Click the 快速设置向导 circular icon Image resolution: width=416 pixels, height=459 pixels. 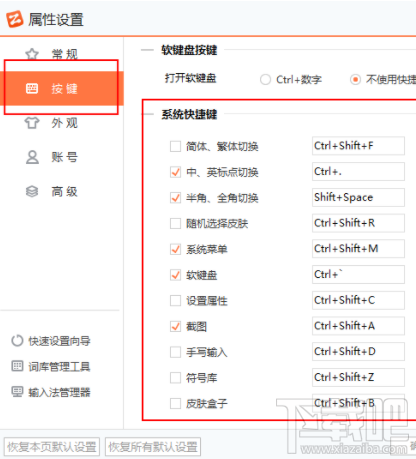tap(17, 341)
